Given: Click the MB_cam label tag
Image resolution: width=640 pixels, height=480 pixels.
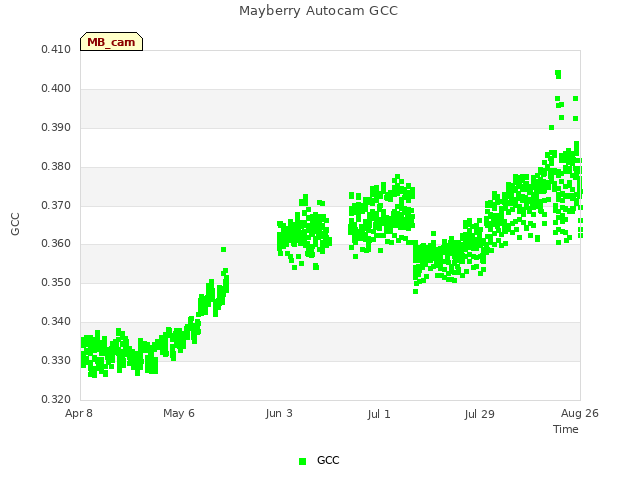Looking at the screenshot, I should click(x=111, y=42).
